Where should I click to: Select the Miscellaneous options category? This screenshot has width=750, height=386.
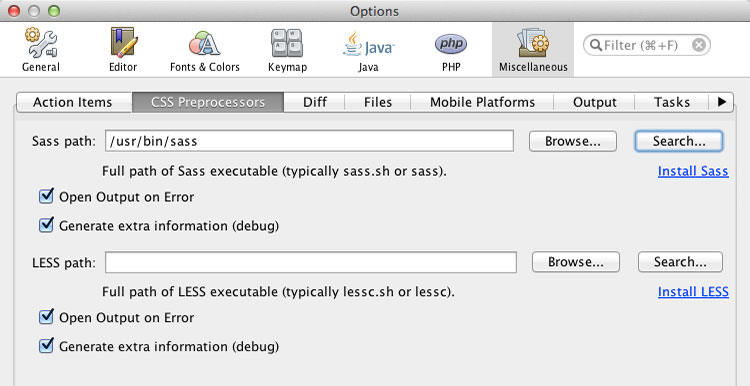(533, 50)
